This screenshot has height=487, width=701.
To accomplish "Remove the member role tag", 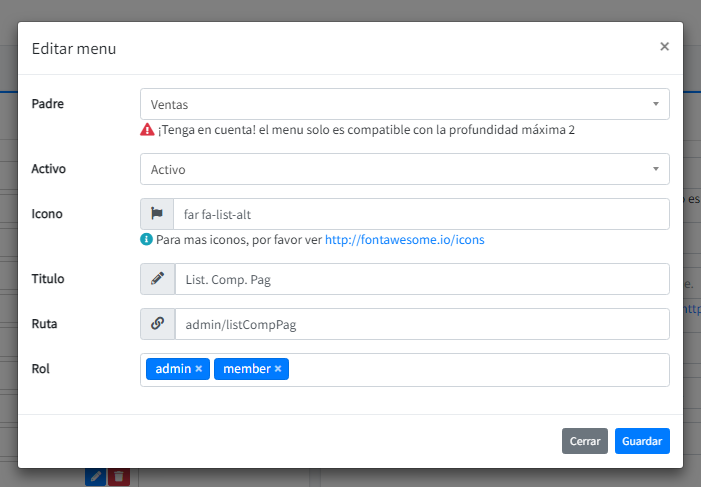I will click(x=278, y=369).
